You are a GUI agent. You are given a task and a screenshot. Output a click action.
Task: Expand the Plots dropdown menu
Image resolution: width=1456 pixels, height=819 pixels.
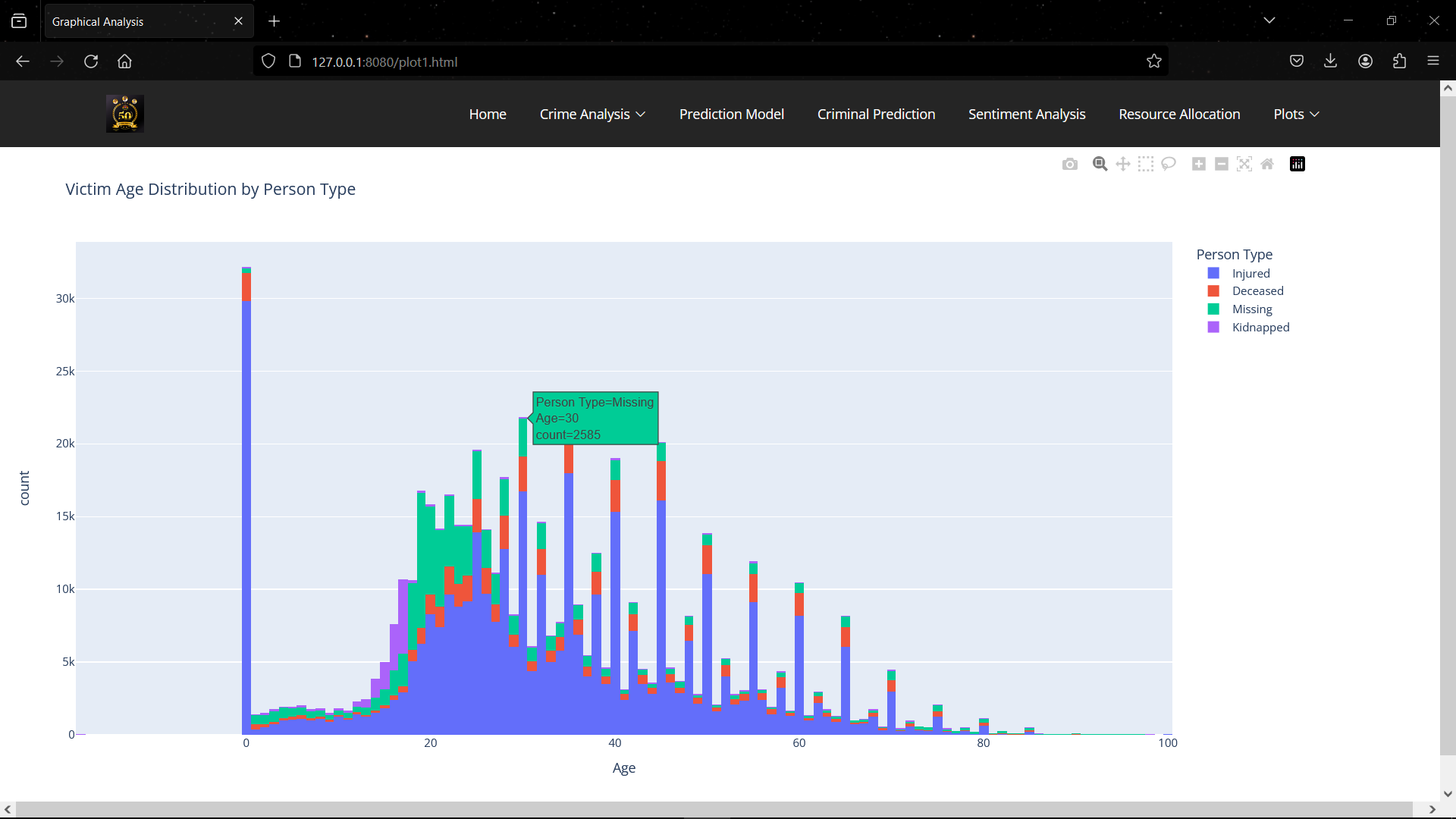tap(1296, 114)
